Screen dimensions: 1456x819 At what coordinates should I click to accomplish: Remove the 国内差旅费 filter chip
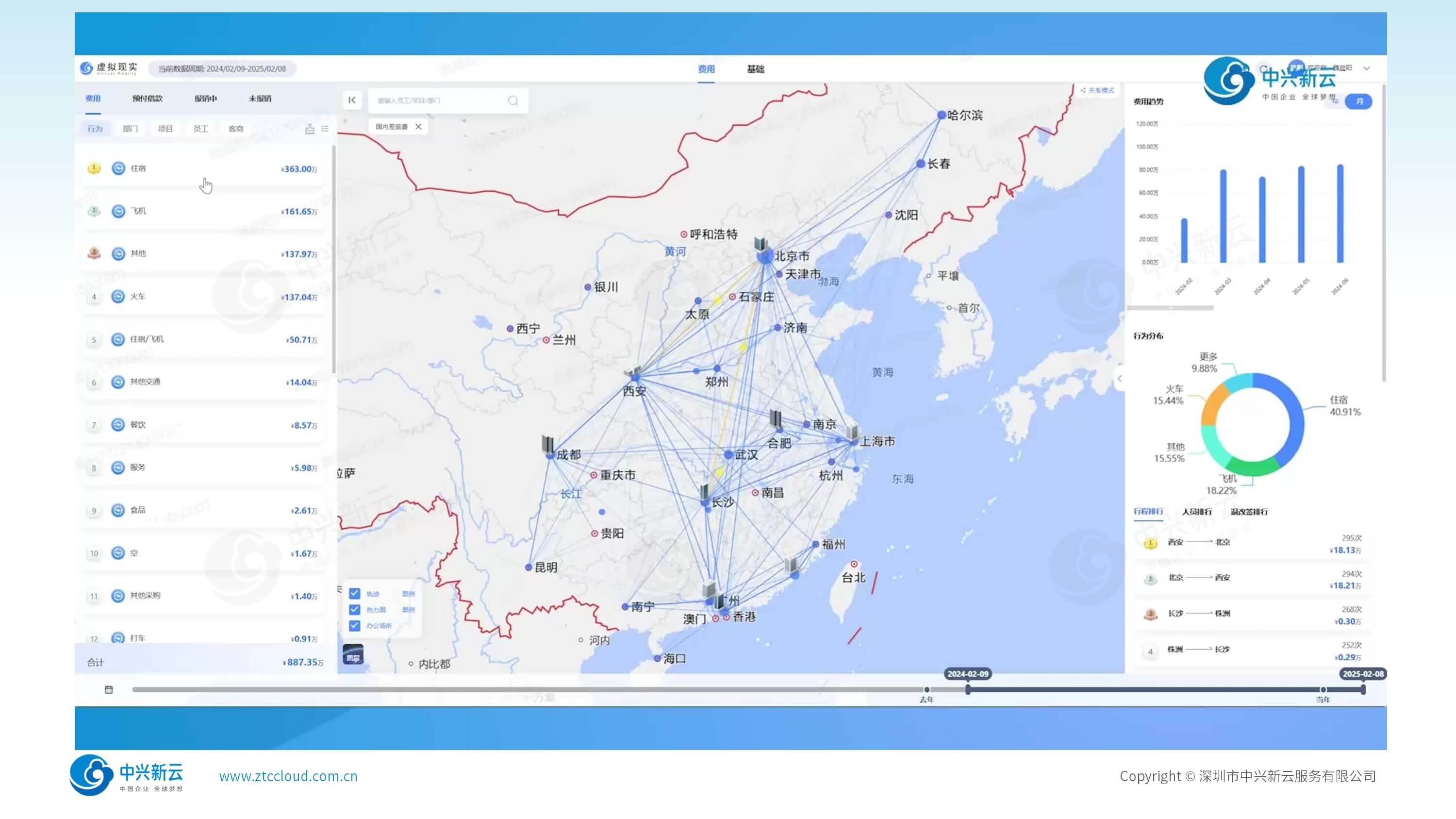(418, 127)
